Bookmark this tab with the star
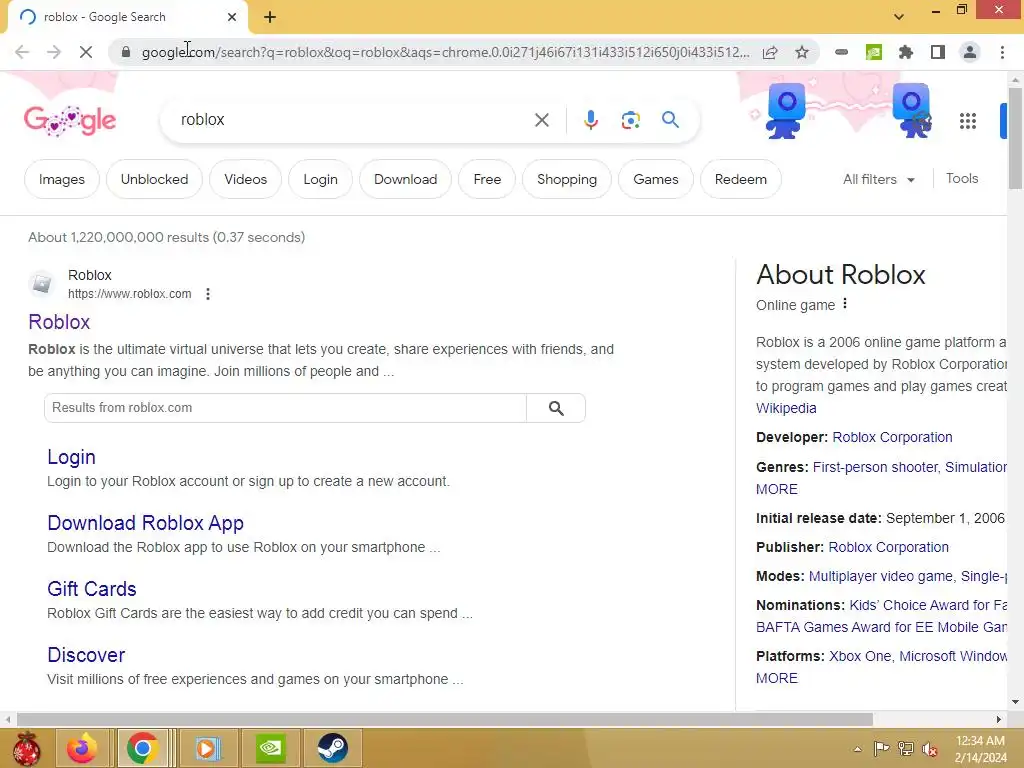This screenshot has width=1024, height=768. pyautogui.click(x=802, y=52)
